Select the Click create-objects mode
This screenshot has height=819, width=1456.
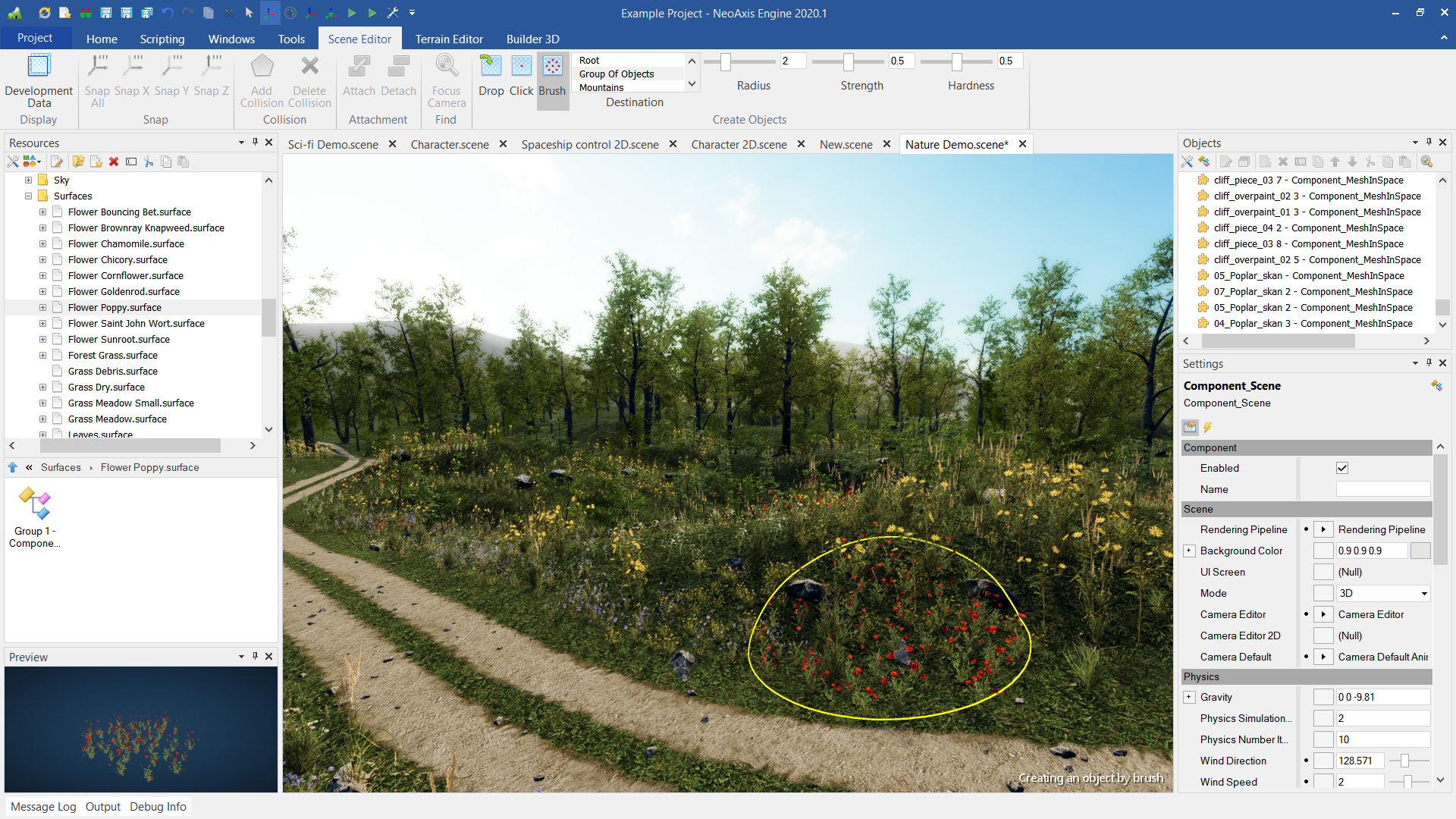click(x=521, y=76)
